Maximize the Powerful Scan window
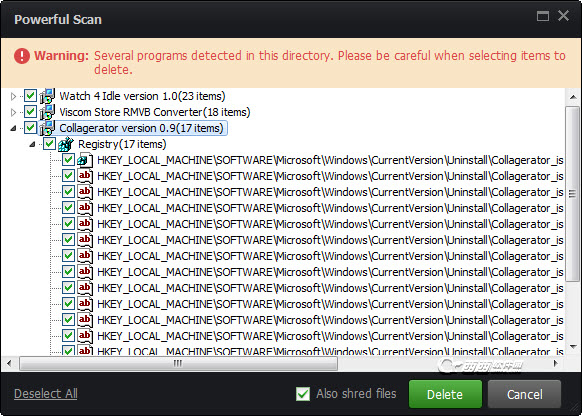 pyautogui.click(x=543, y=16)
